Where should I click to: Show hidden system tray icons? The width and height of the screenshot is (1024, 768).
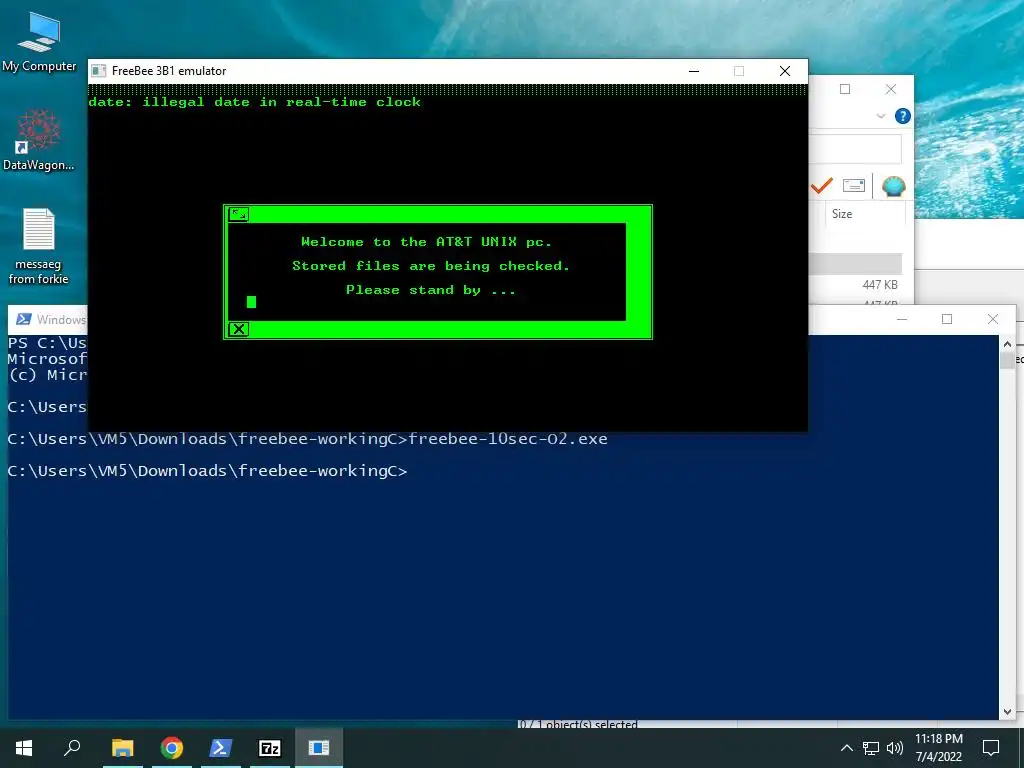[846, 748]
